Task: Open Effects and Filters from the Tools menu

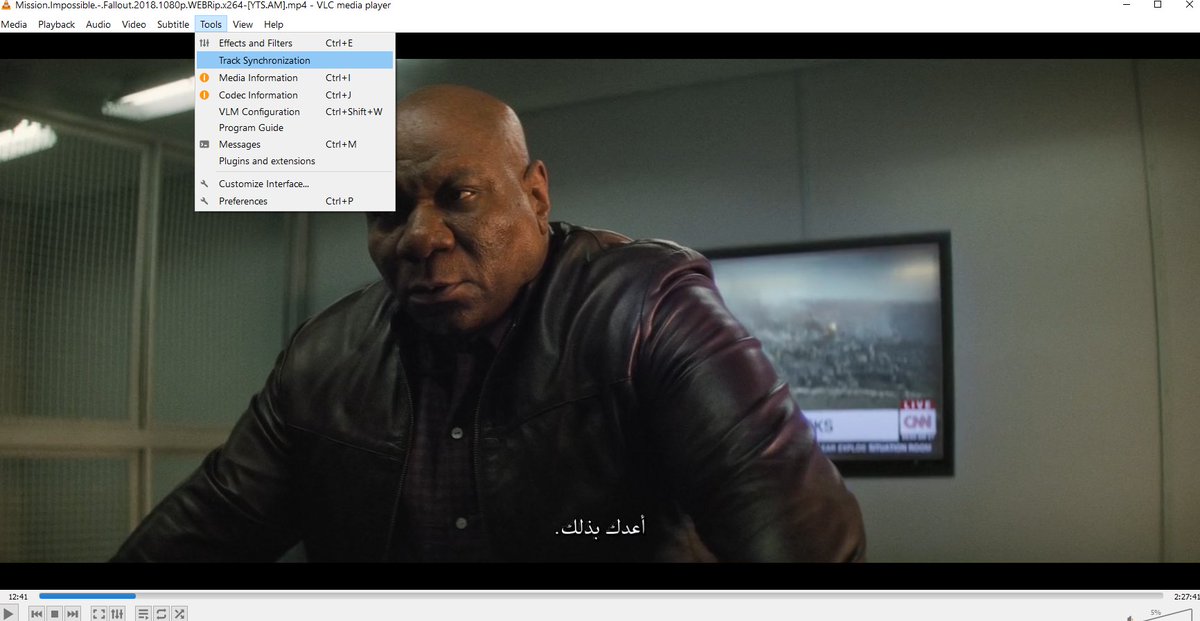Action: pos(295,43)
